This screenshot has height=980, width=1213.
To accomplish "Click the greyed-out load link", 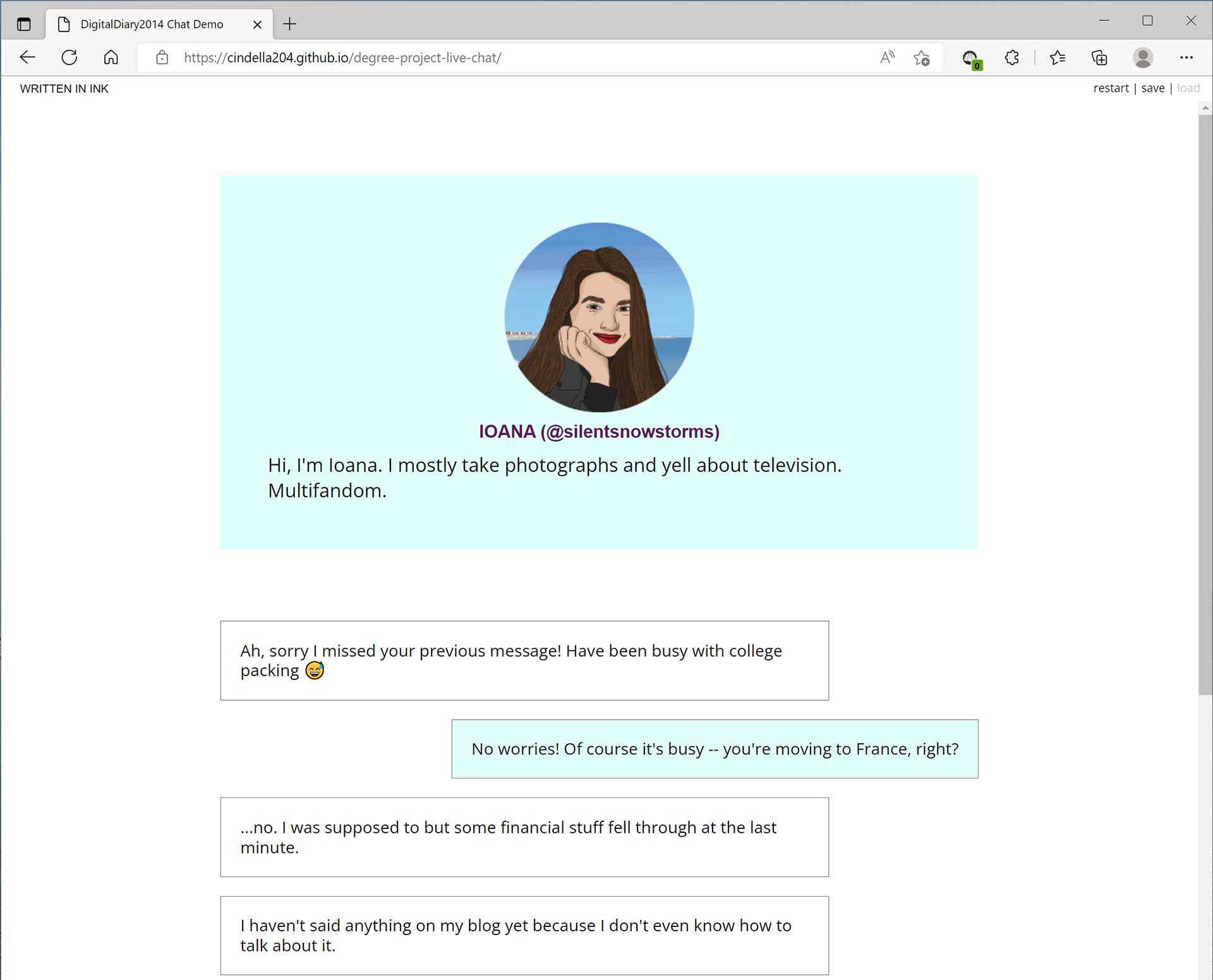I will coord(1188,88).
